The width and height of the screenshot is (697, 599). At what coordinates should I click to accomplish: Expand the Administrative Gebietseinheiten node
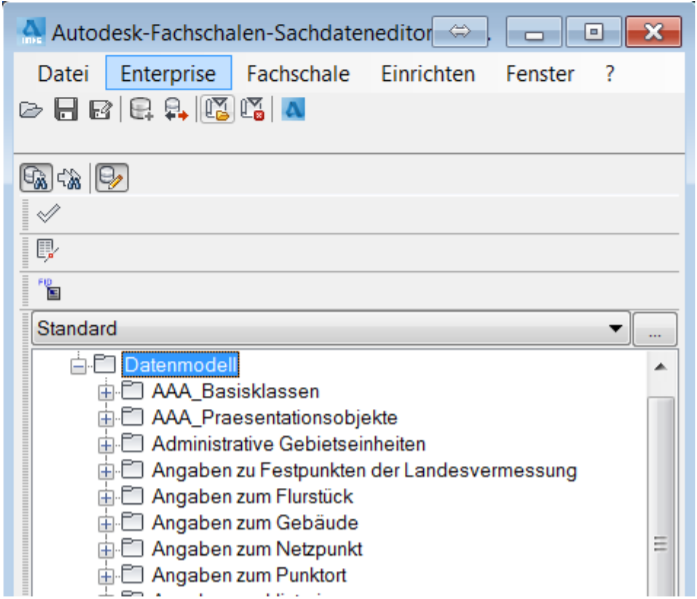coord(106,445)
